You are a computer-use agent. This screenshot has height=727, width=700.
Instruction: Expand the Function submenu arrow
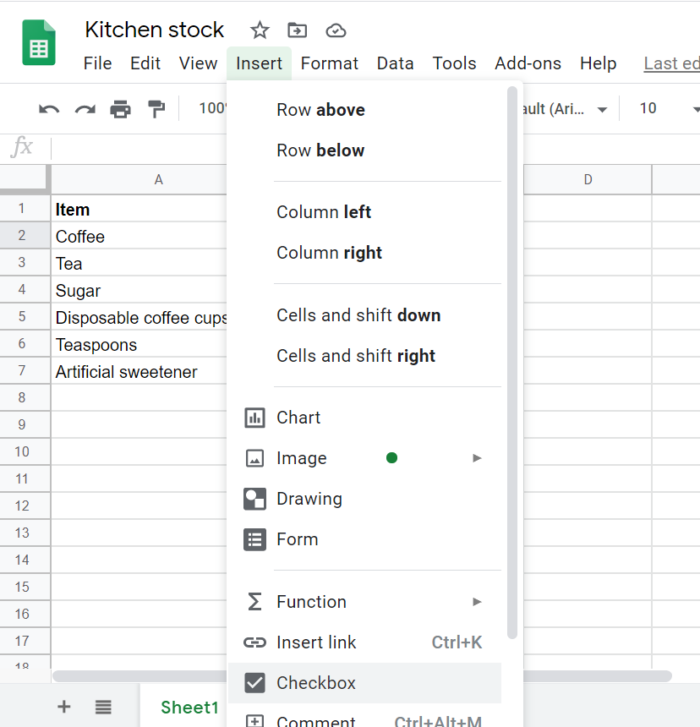477,602
